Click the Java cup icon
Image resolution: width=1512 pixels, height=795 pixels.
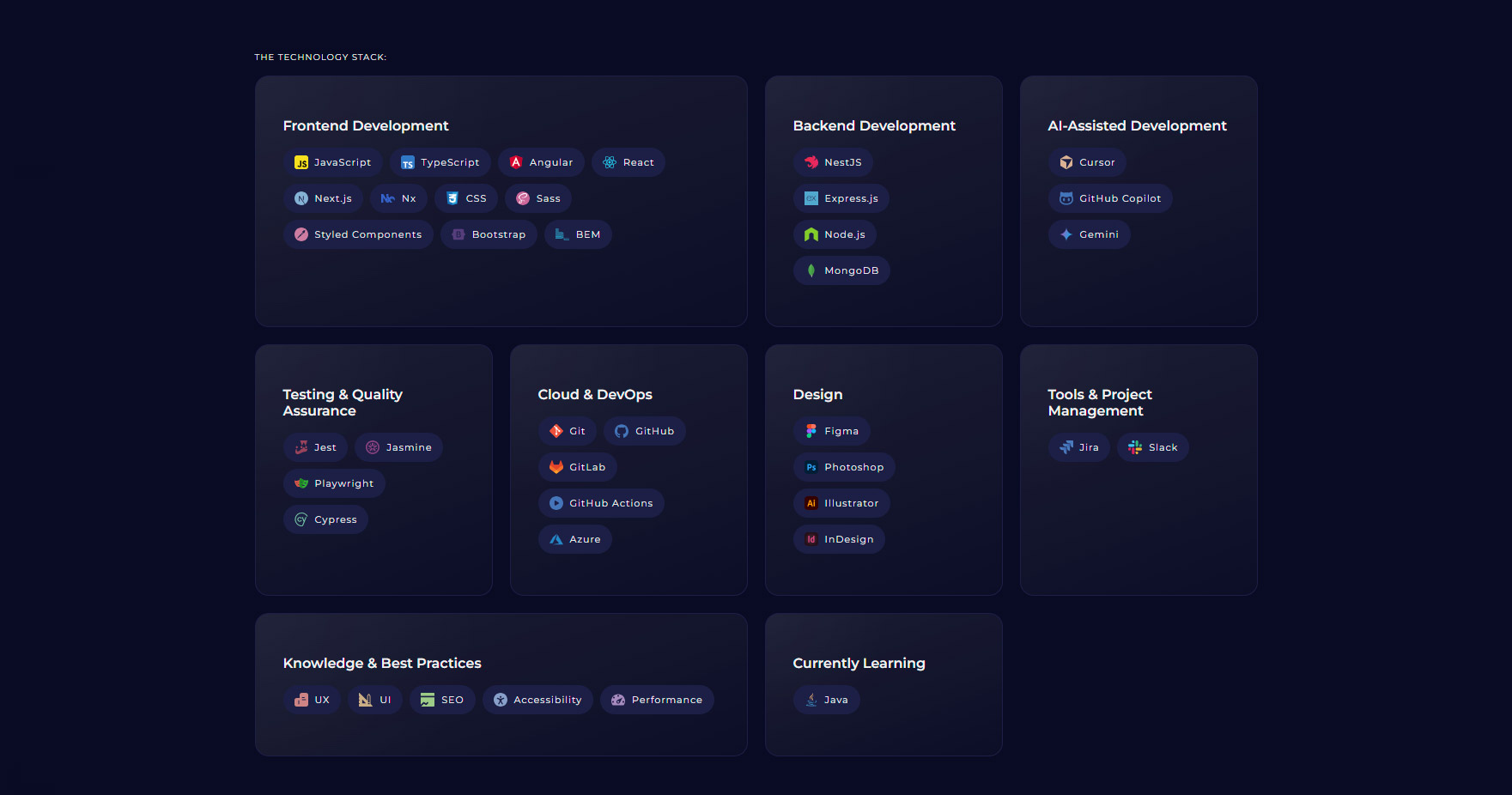pyautogui.click(x=811, y=700)
